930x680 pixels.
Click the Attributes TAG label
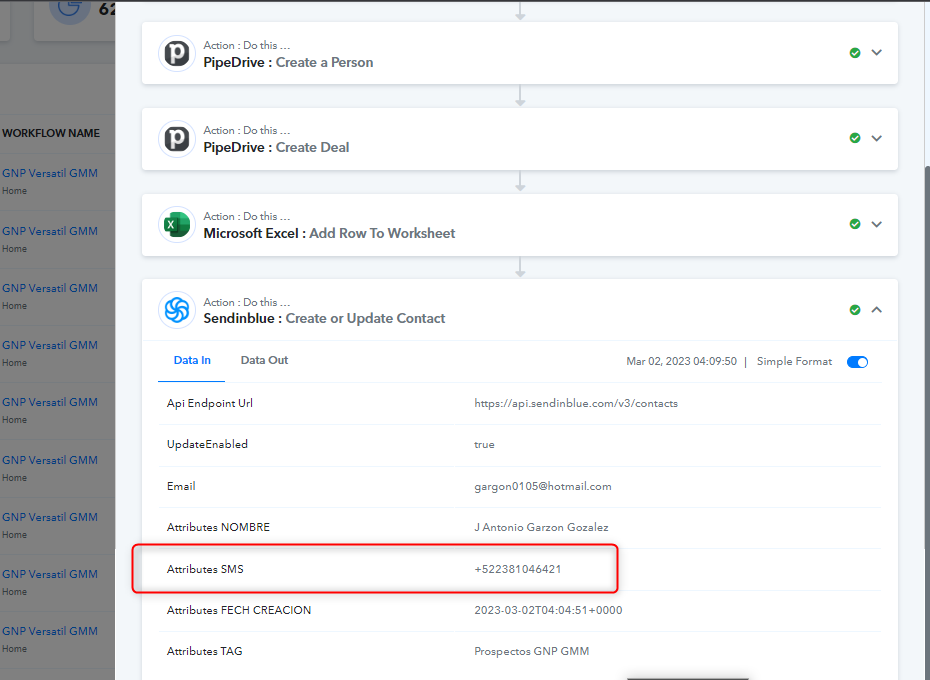[205, 652]
